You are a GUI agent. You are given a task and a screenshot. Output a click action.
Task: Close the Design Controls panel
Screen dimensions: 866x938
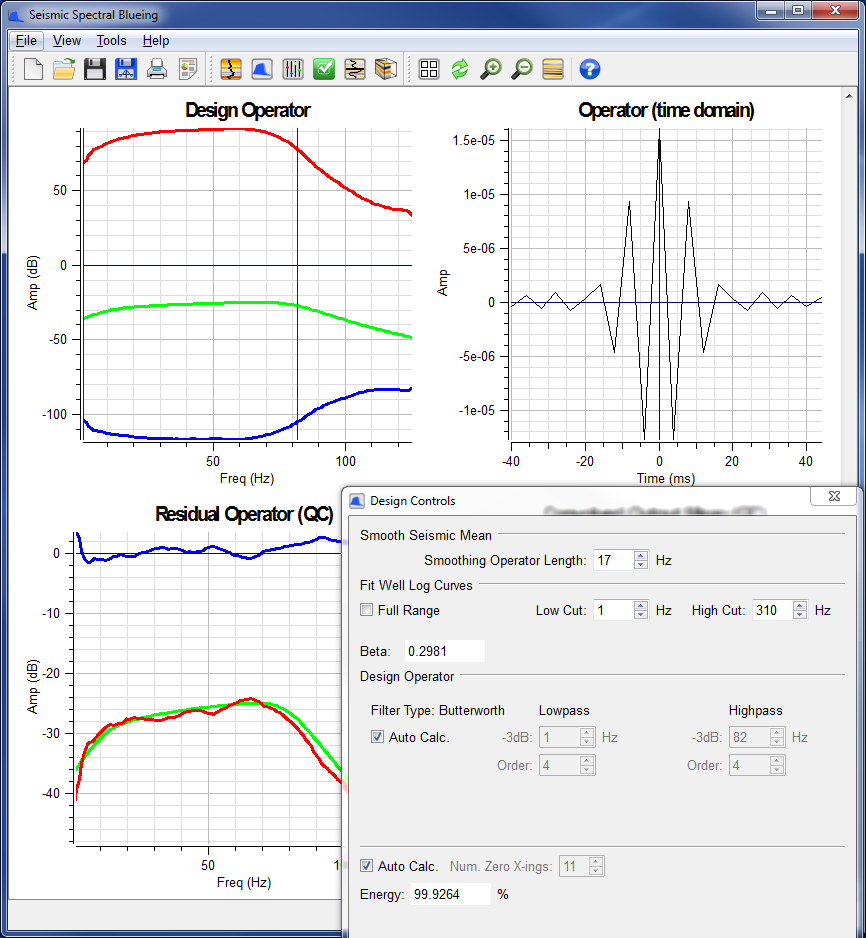click(834, 496)
